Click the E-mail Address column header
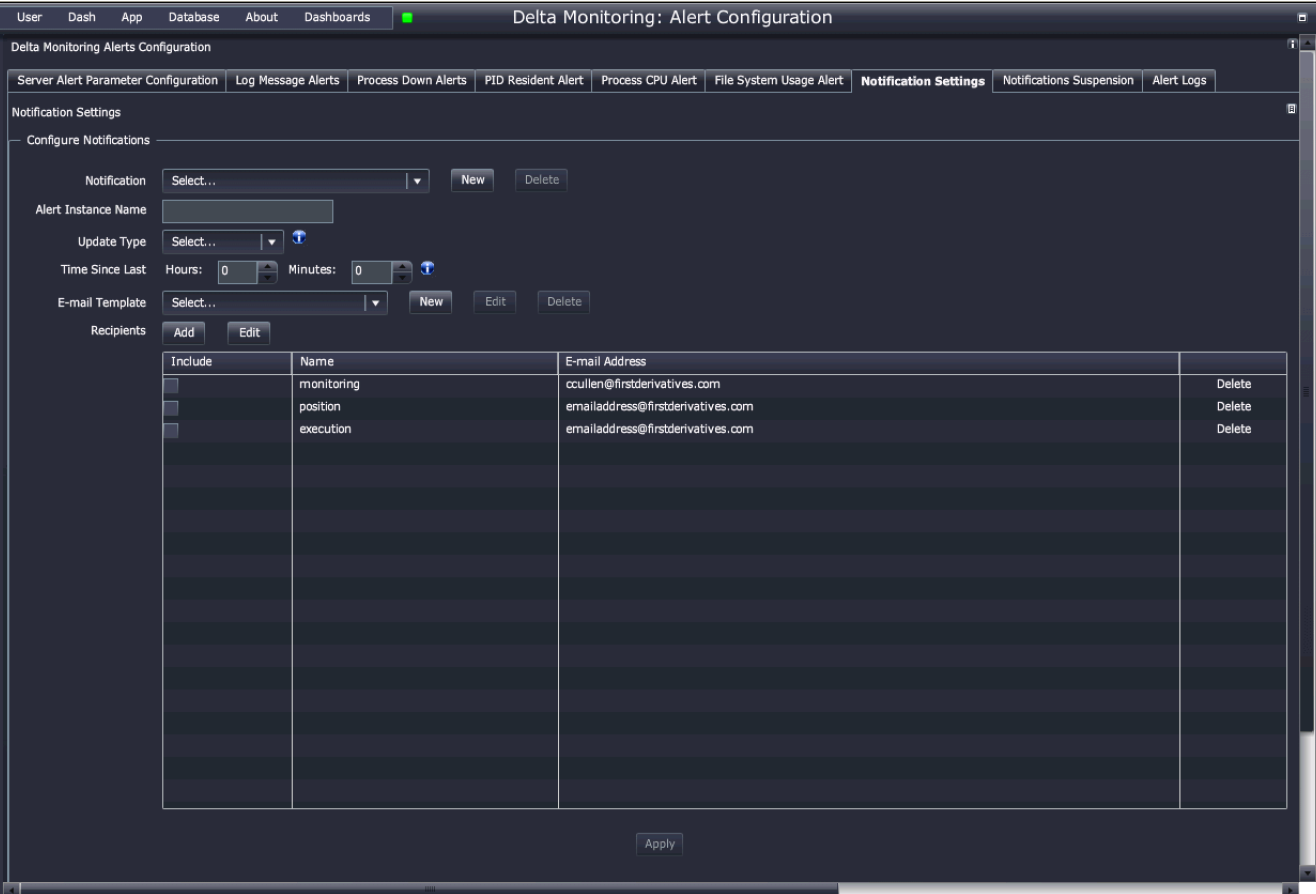 (869, 362)
